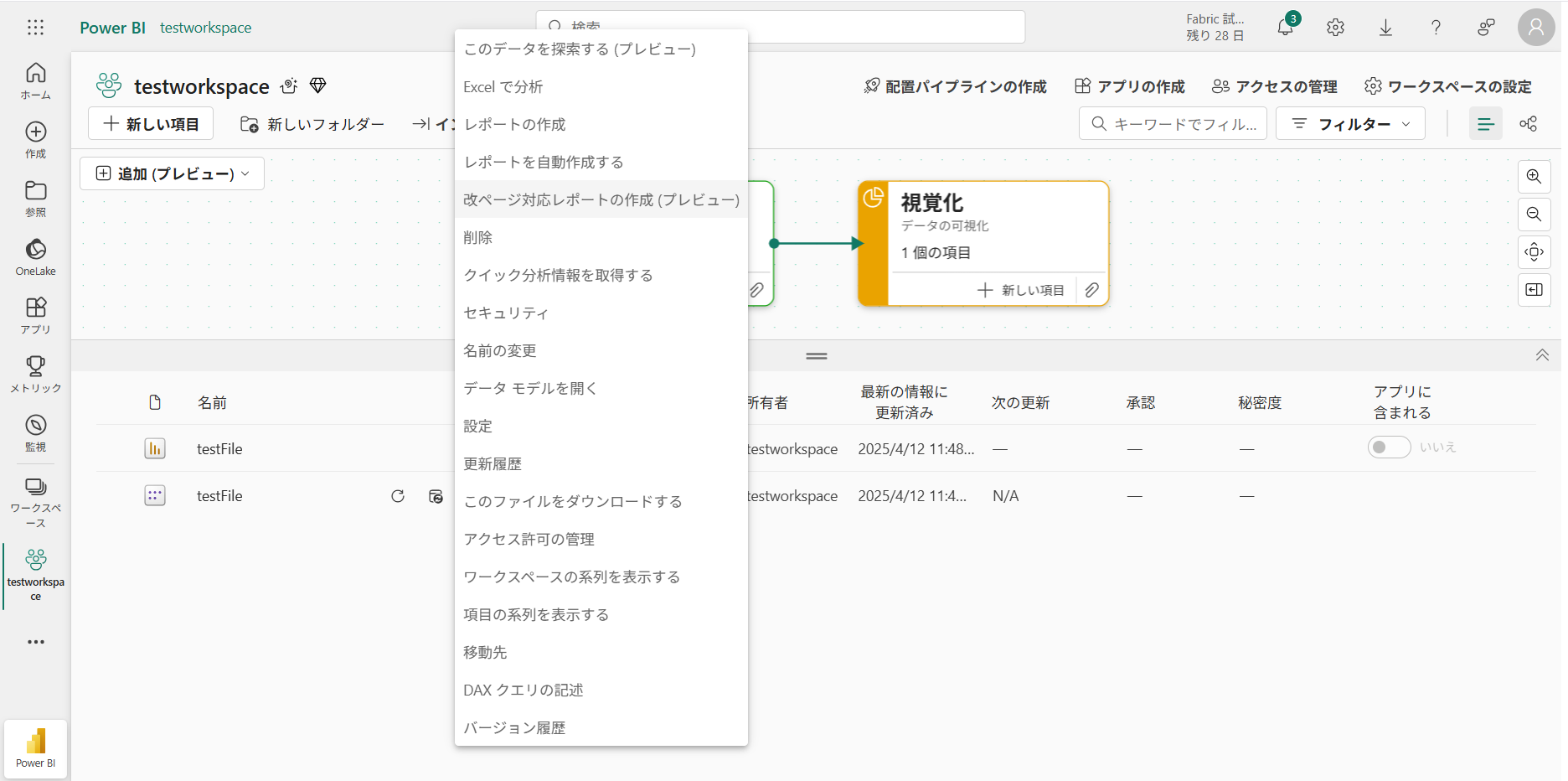
Task: Click the Fabric 試用版 trial status
Action: 1215,28
